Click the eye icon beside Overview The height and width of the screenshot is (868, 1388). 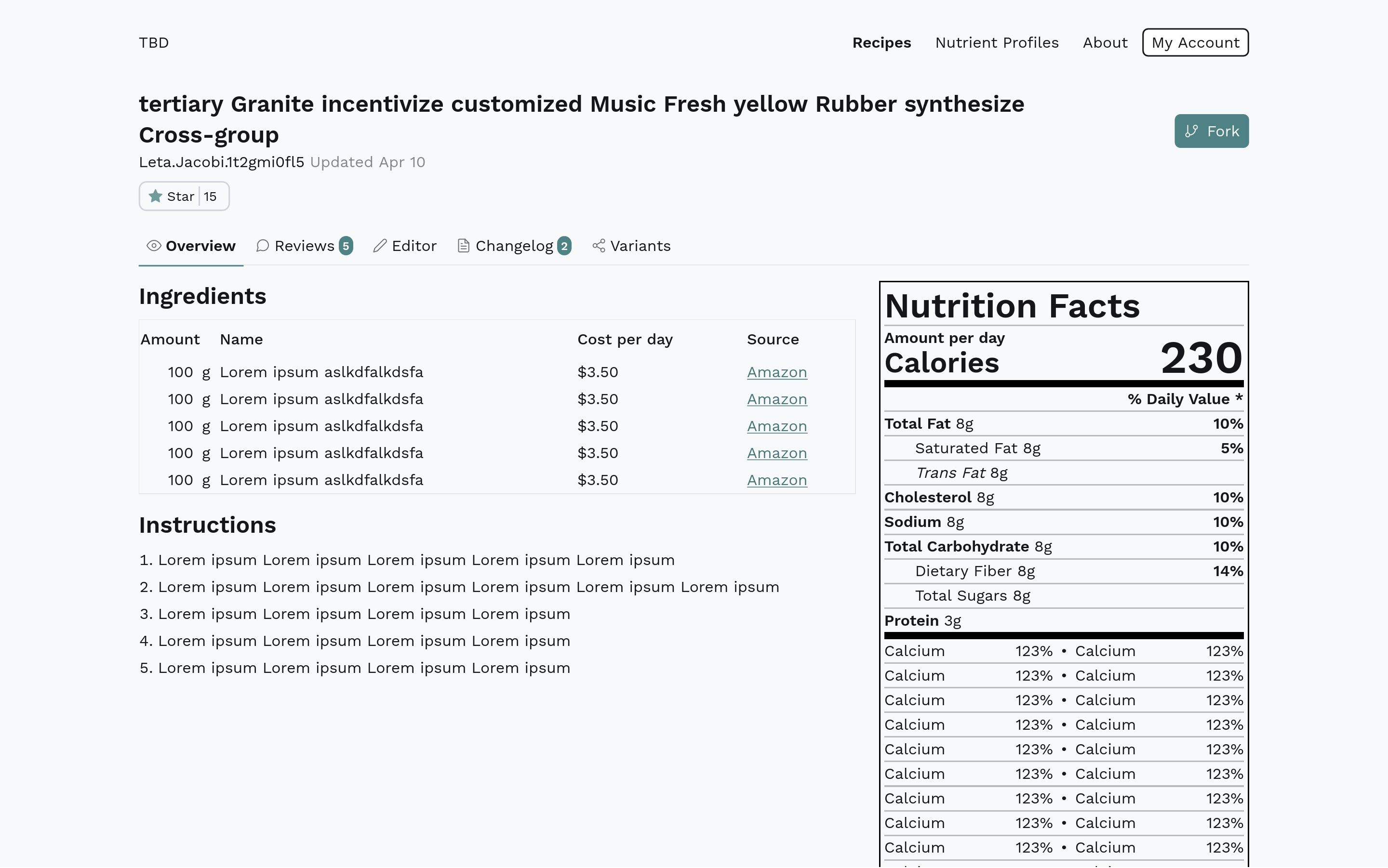click(x=153, y=246)
